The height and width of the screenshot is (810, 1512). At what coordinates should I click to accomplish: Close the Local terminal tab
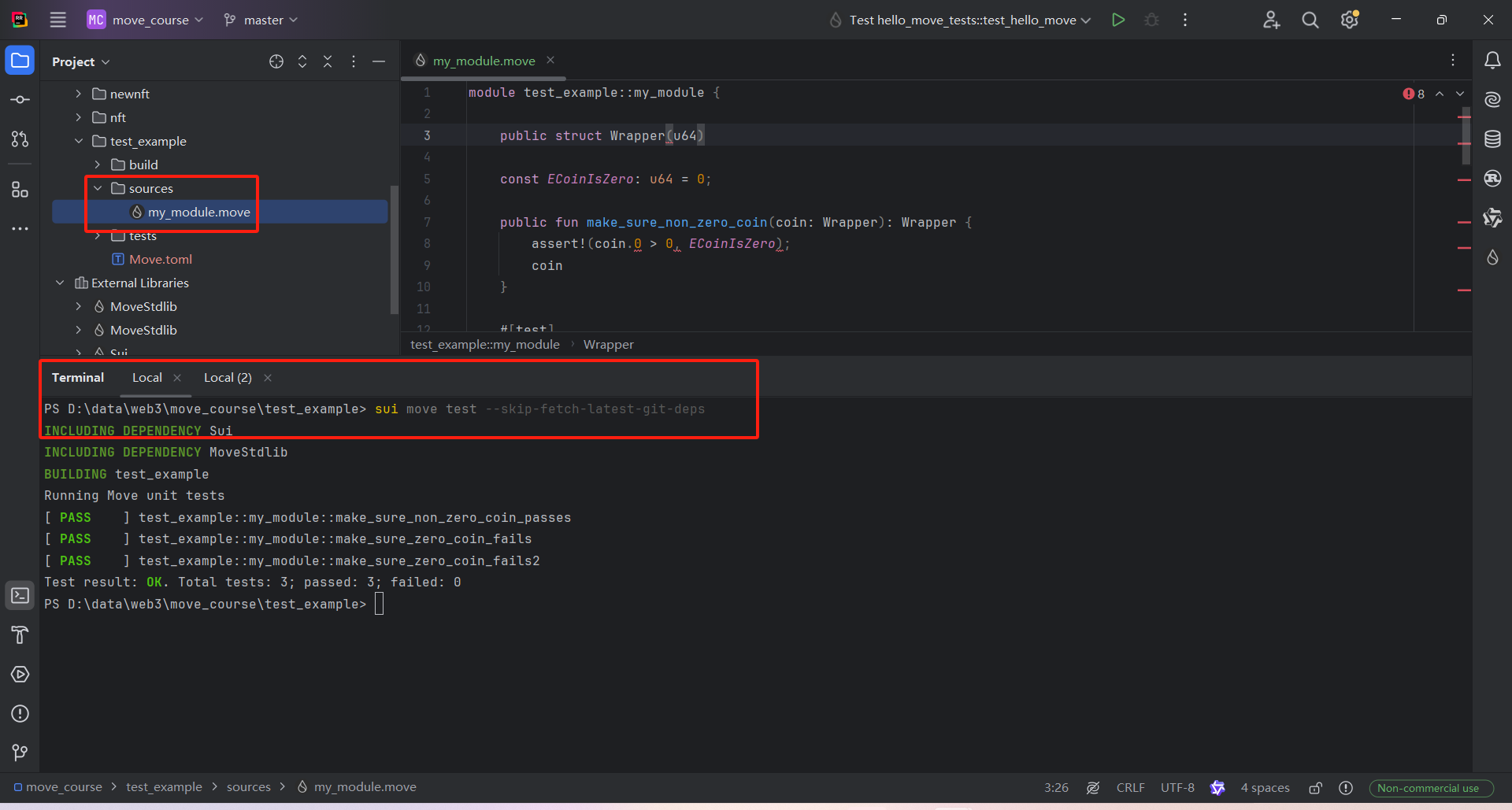pos(177,378)
